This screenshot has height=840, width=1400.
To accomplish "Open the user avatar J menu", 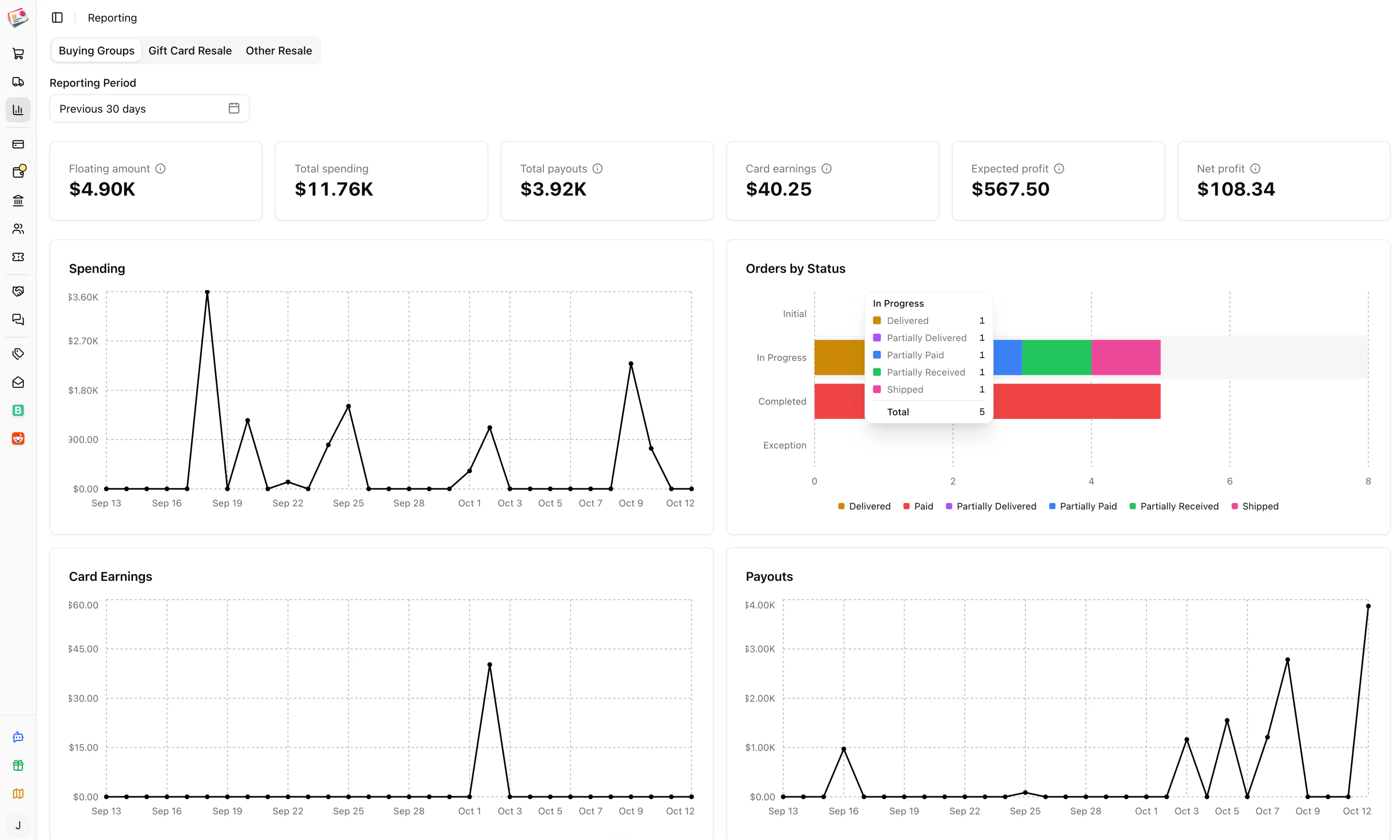I will [18, 825].
